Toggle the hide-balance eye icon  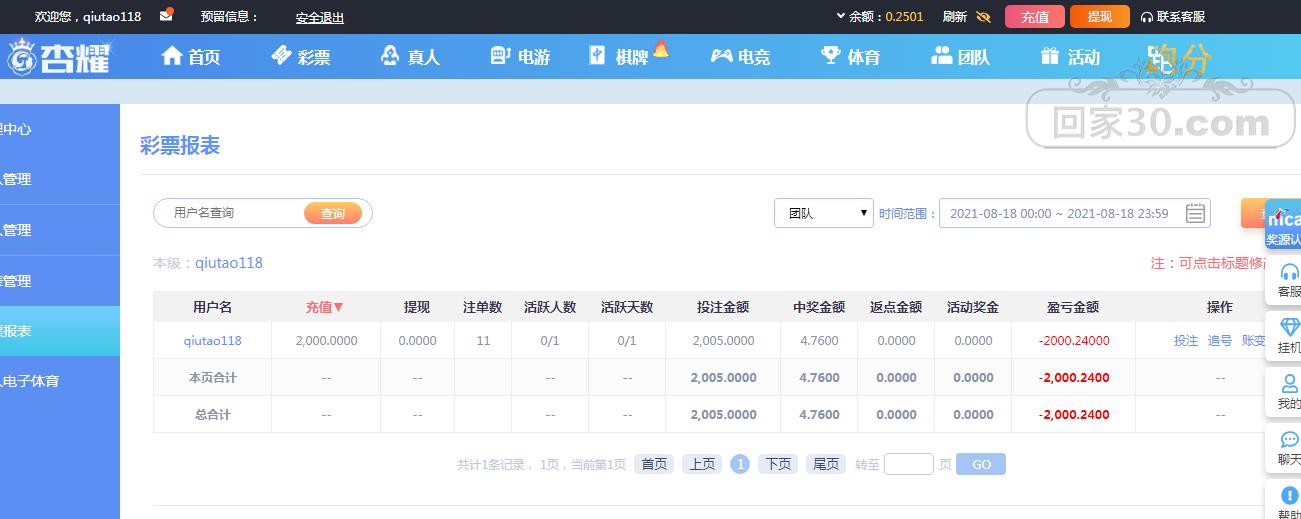[x=983, y=17]
